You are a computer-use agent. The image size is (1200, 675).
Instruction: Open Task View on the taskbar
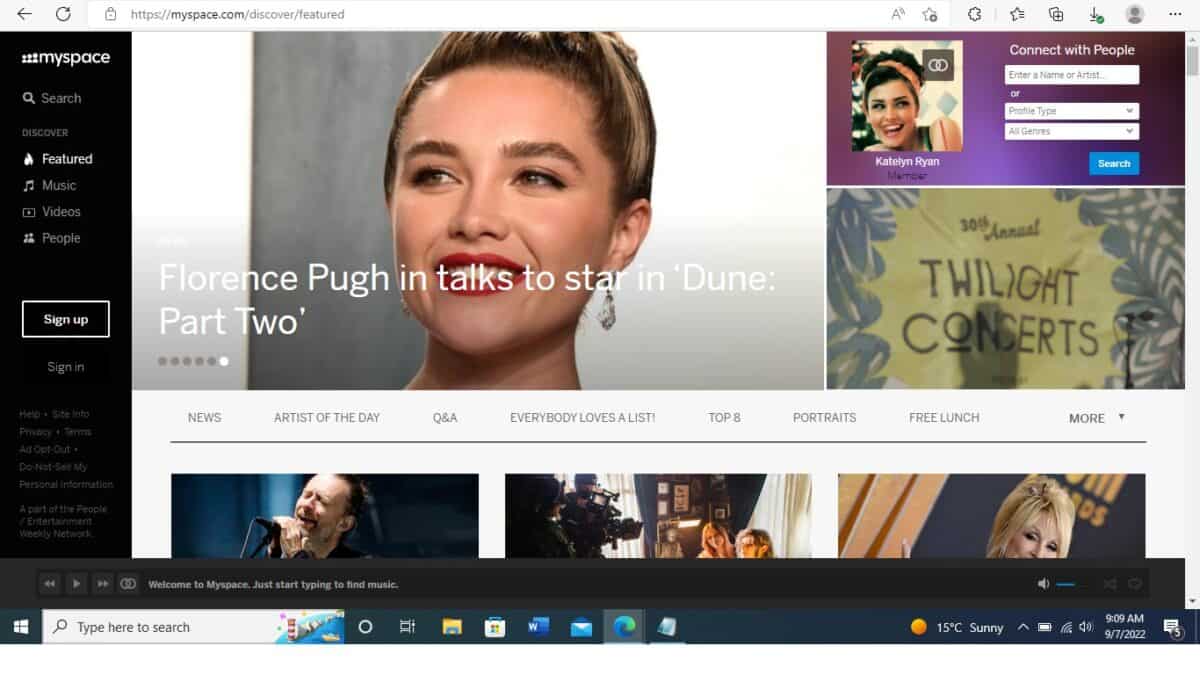click(x=407, y=627)
